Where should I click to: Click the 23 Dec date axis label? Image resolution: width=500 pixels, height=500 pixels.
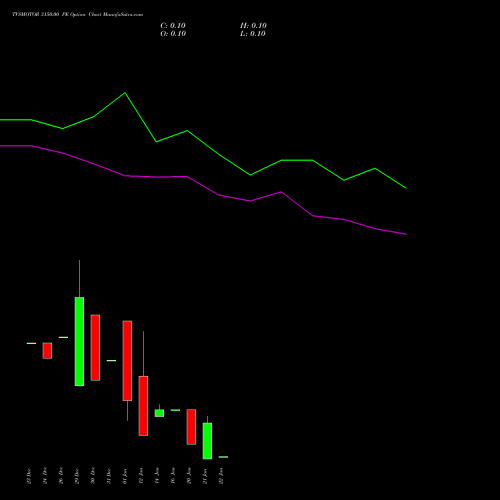[x=29, y=476]
